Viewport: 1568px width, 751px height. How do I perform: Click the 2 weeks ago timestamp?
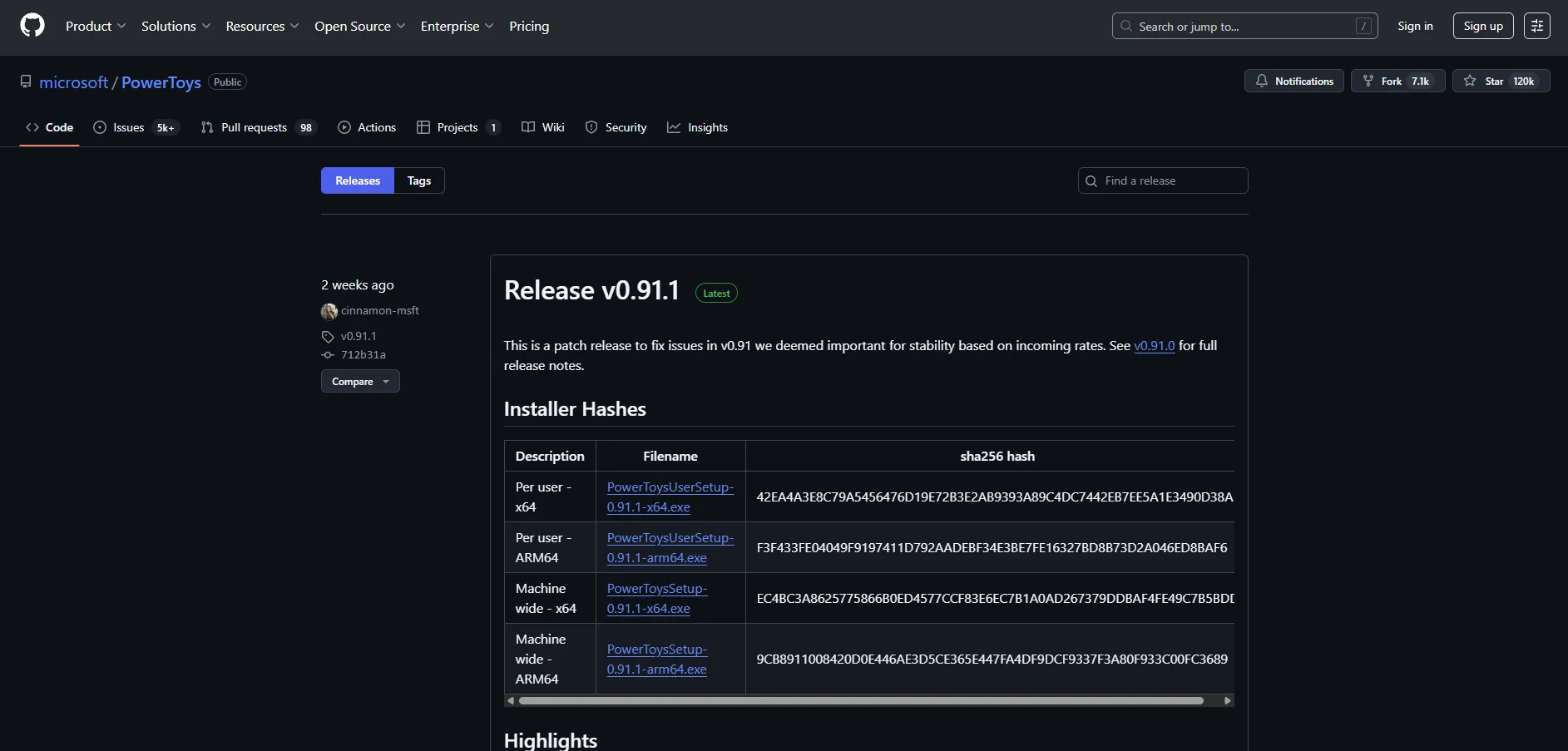point(358,284)
